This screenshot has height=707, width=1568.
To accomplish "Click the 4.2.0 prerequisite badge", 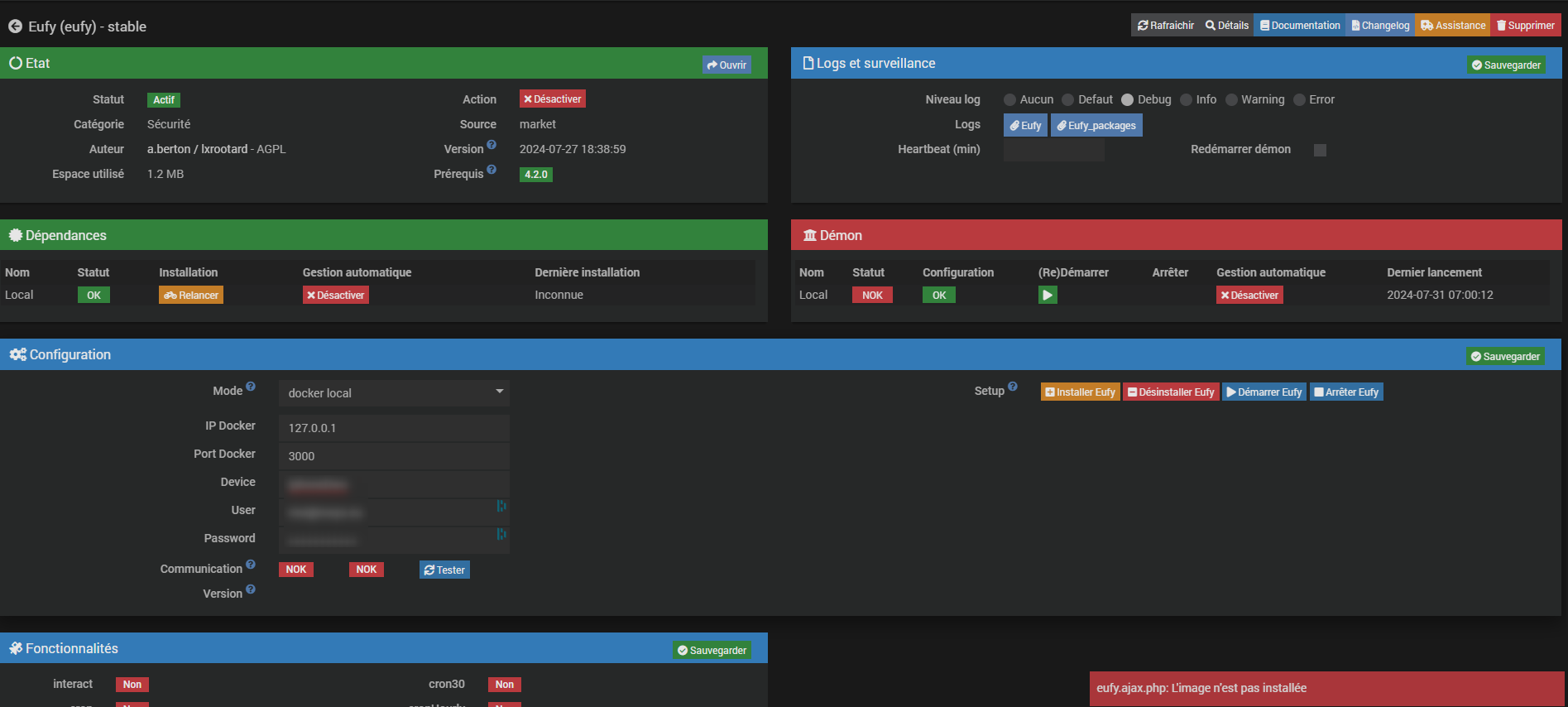I will (x=535, y=175).
